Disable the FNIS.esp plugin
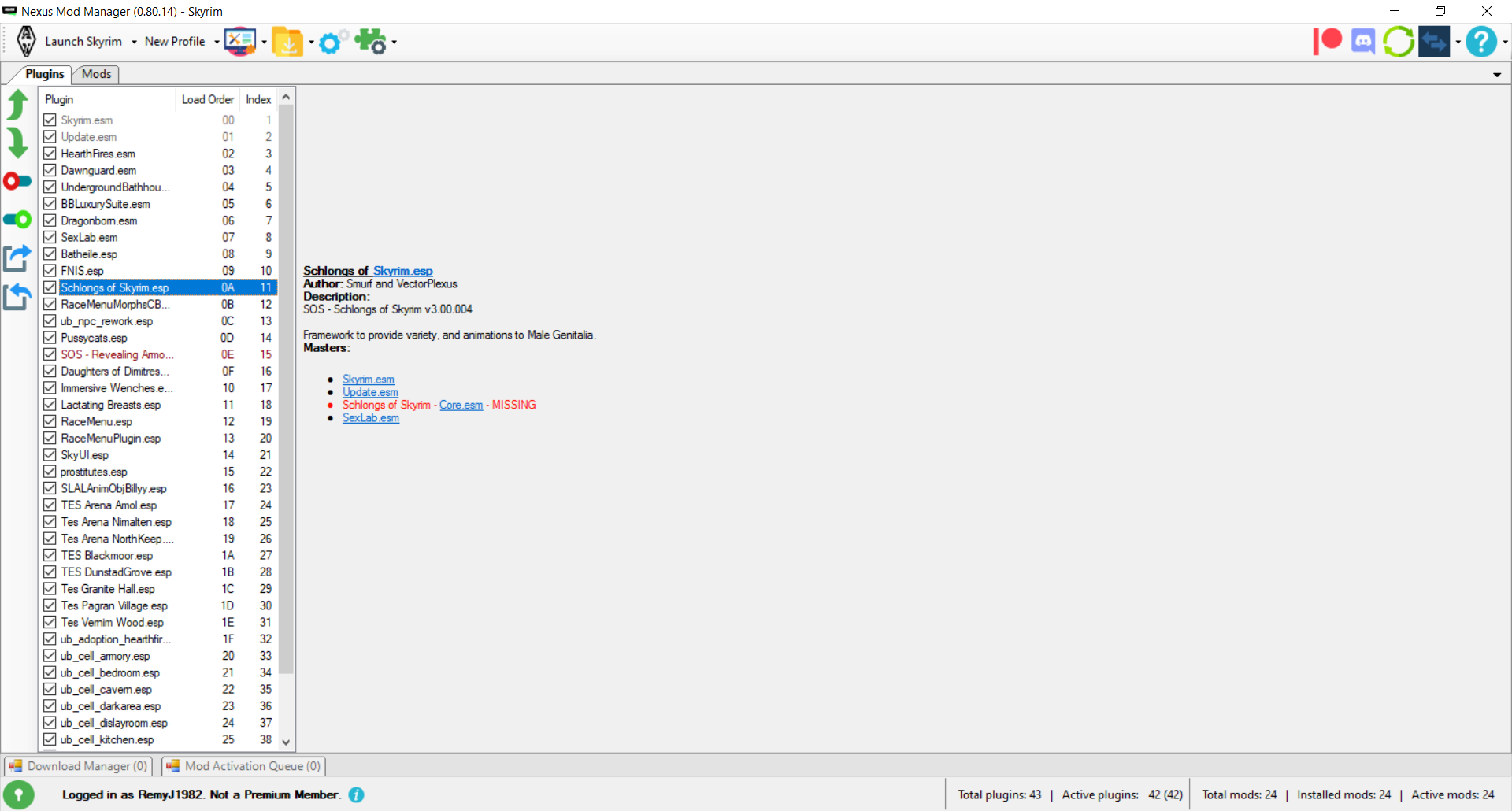Viewport: 1512px width, 811px height. (50, 271)
